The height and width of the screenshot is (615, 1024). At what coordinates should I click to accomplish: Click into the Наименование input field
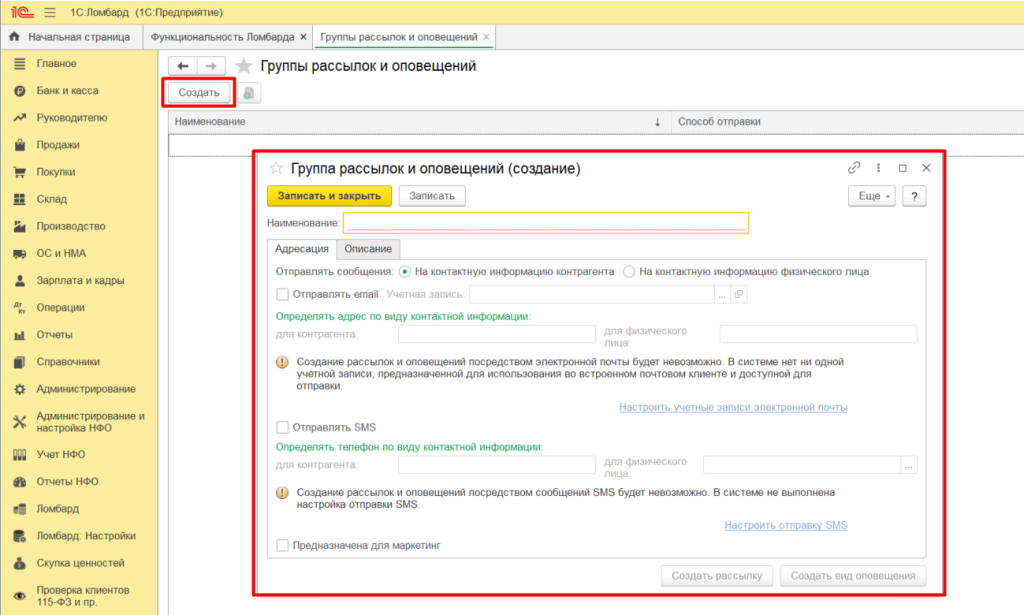coord(545,223)
